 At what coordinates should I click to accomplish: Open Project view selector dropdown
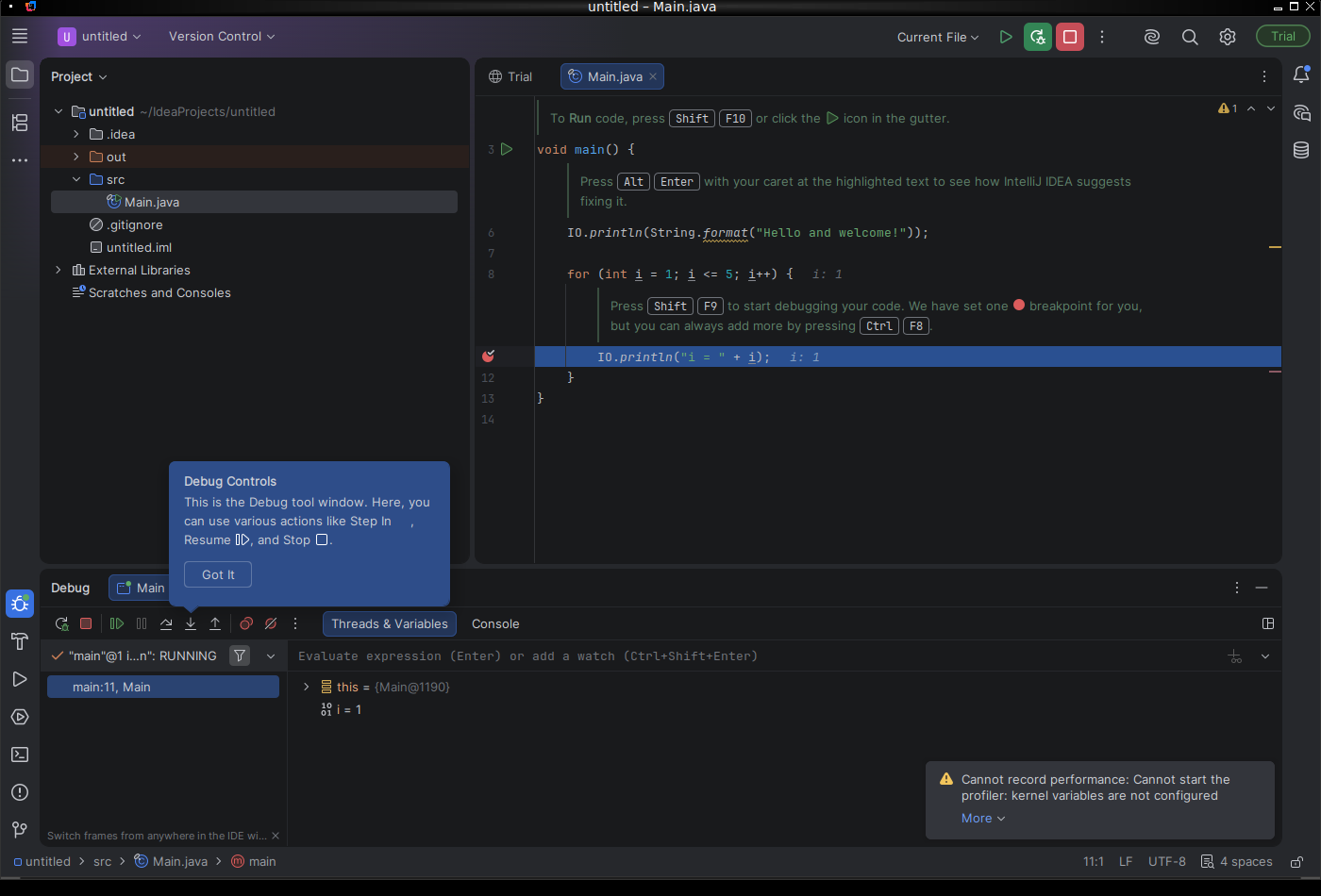point(79,76)
